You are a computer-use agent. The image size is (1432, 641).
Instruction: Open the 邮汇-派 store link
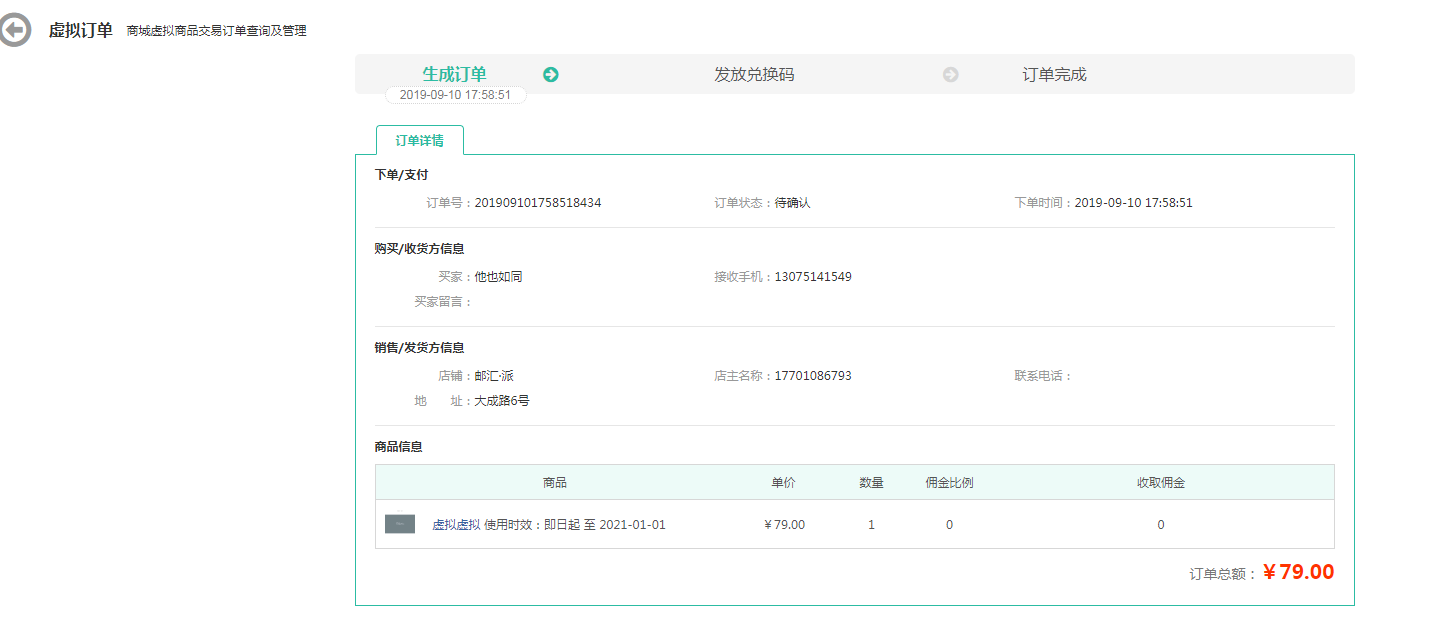coord(494,376)
